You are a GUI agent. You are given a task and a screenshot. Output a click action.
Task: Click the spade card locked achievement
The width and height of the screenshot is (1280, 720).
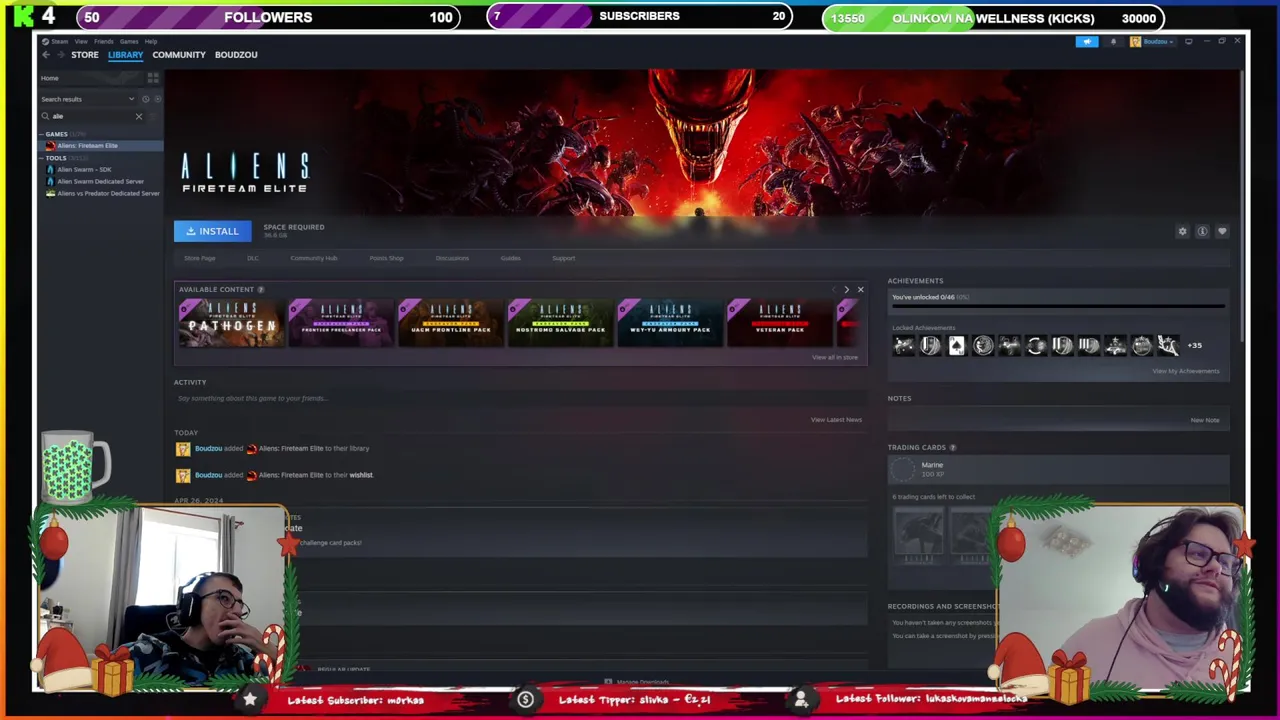coord(957,346)
